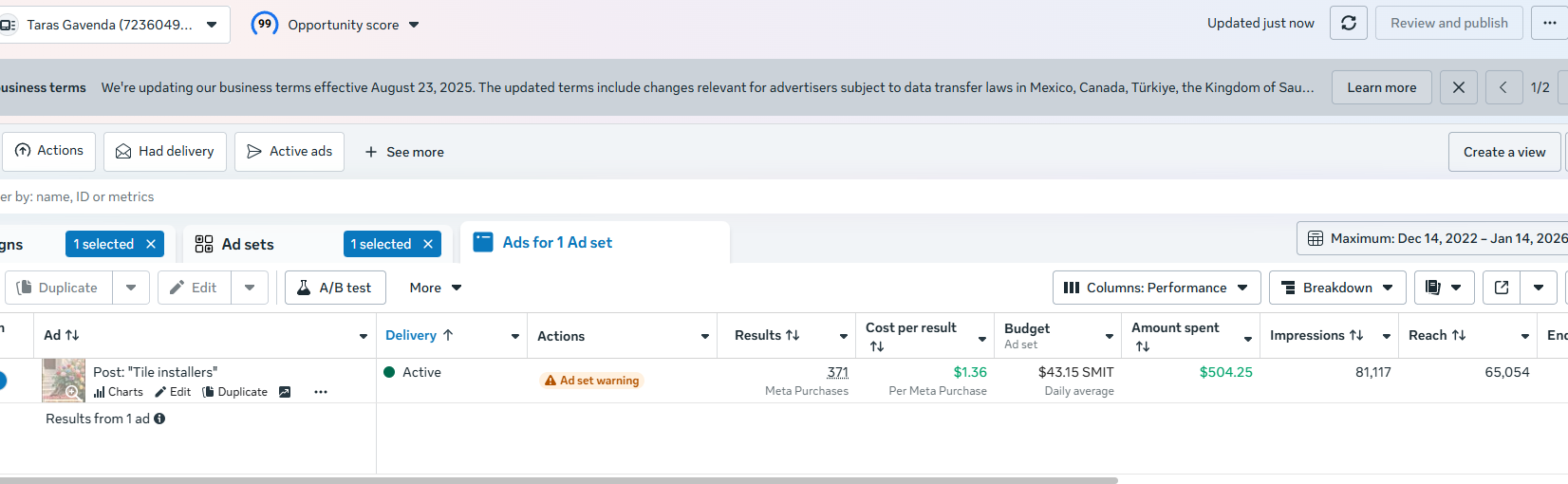Open the Columns: Performance dropdown
1568x484 pixels.
[1156, 288]
